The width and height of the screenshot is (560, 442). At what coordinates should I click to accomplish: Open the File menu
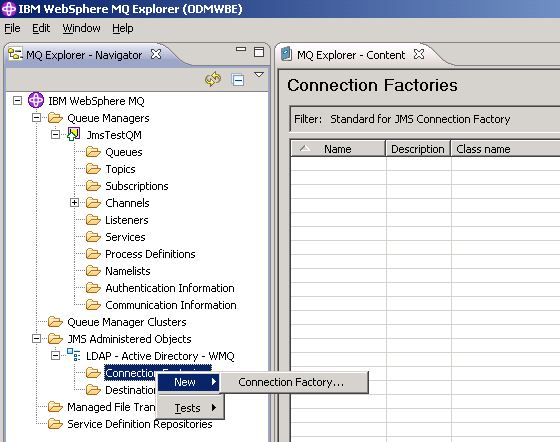pyautogui.click(x=12, y=28)
